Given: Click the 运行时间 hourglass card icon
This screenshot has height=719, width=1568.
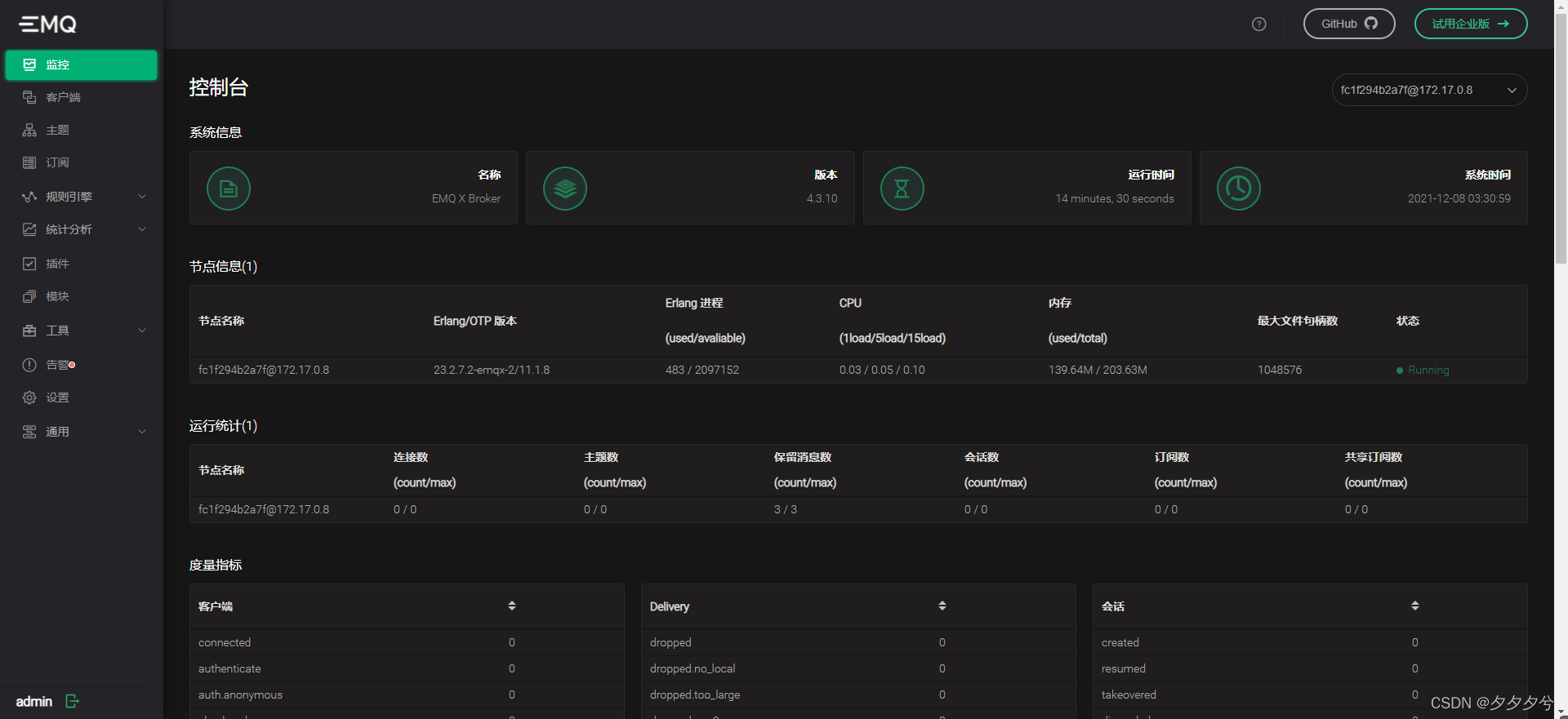Looking at the screenshot, I should (902, 189).
